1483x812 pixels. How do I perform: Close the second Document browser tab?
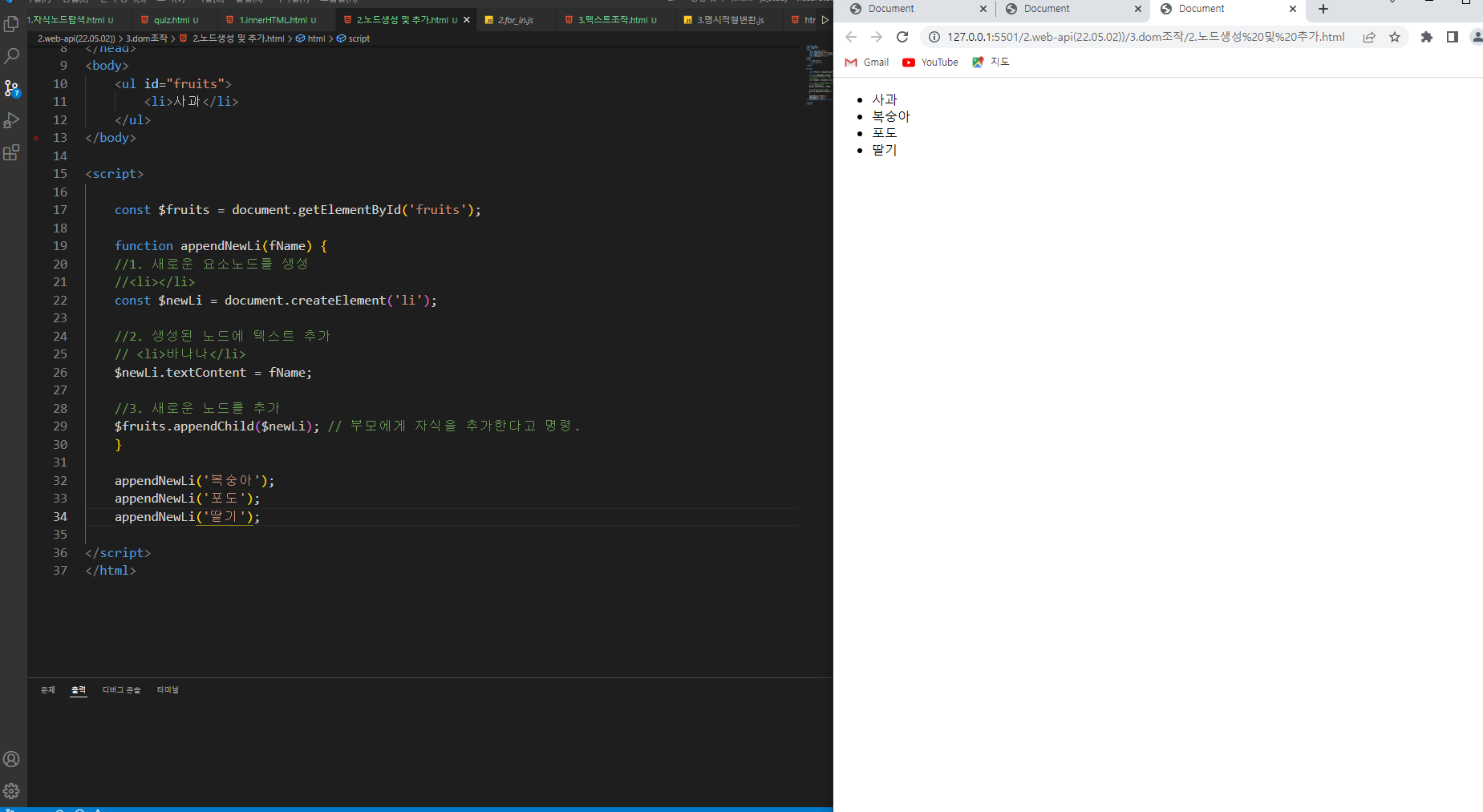tap(1138, 9)
